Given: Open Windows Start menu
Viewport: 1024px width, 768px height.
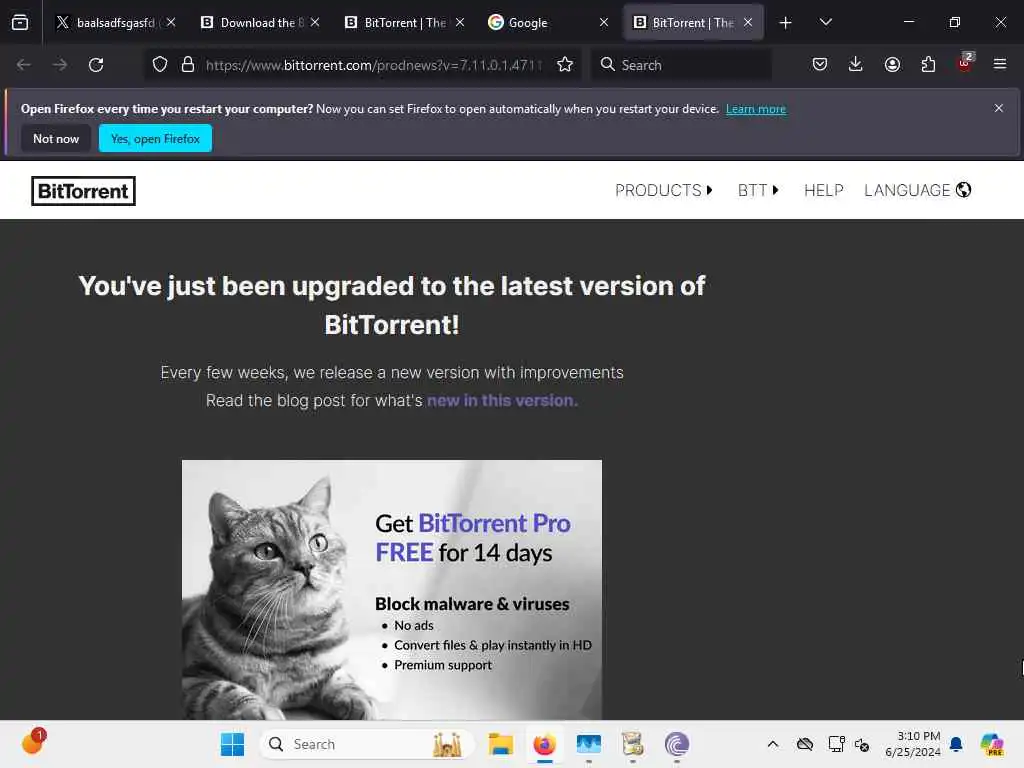Looking at the screenshot, I should pos(232,744).
